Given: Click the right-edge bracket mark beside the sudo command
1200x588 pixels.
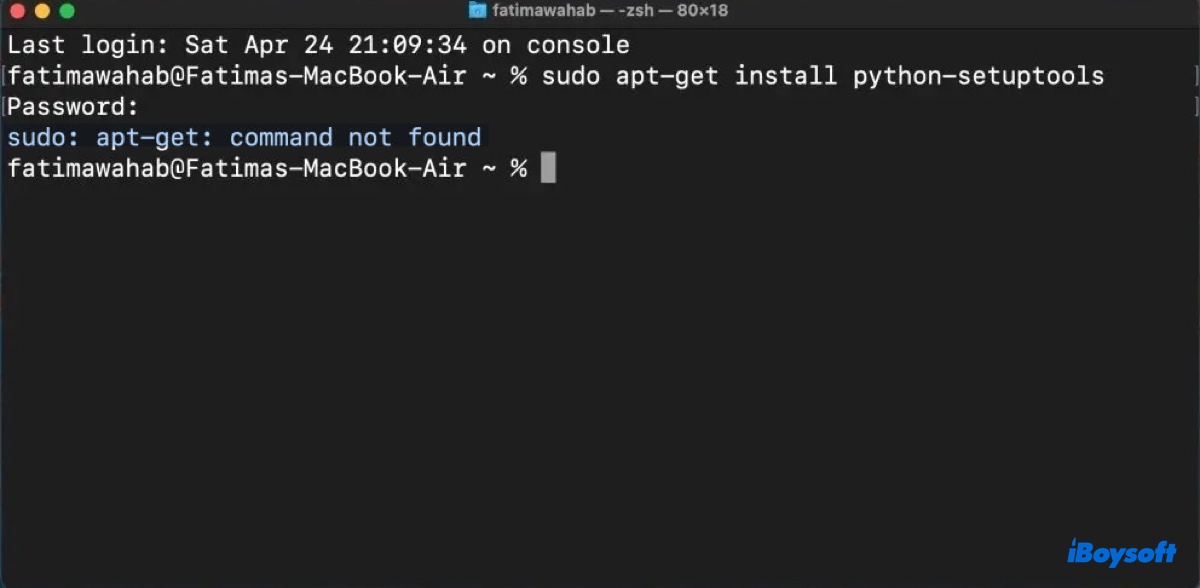Looking at the screenshot, I should tap(1195, 76).
